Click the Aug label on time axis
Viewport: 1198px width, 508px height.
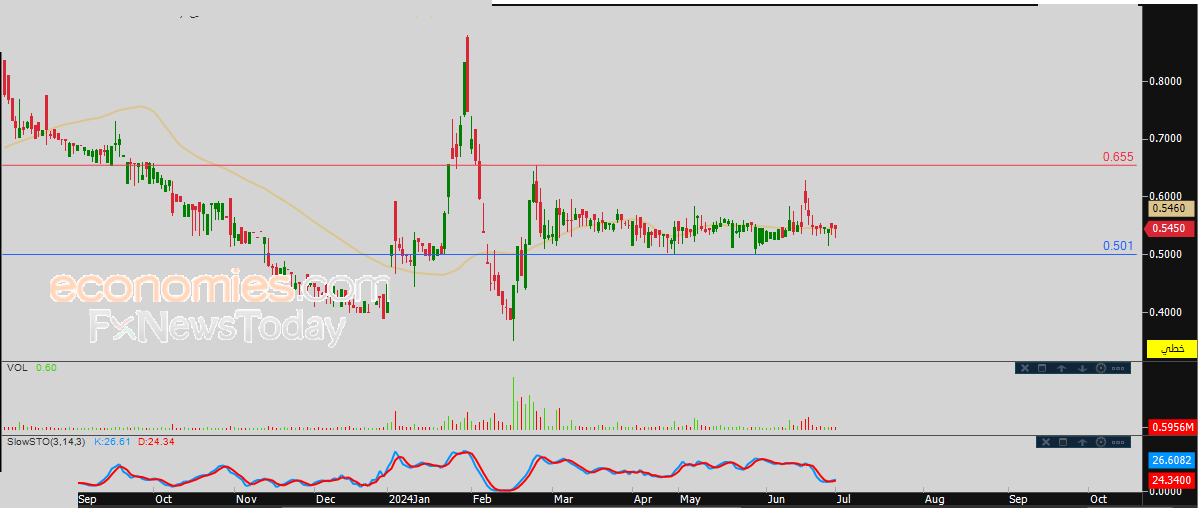point(932,499)
